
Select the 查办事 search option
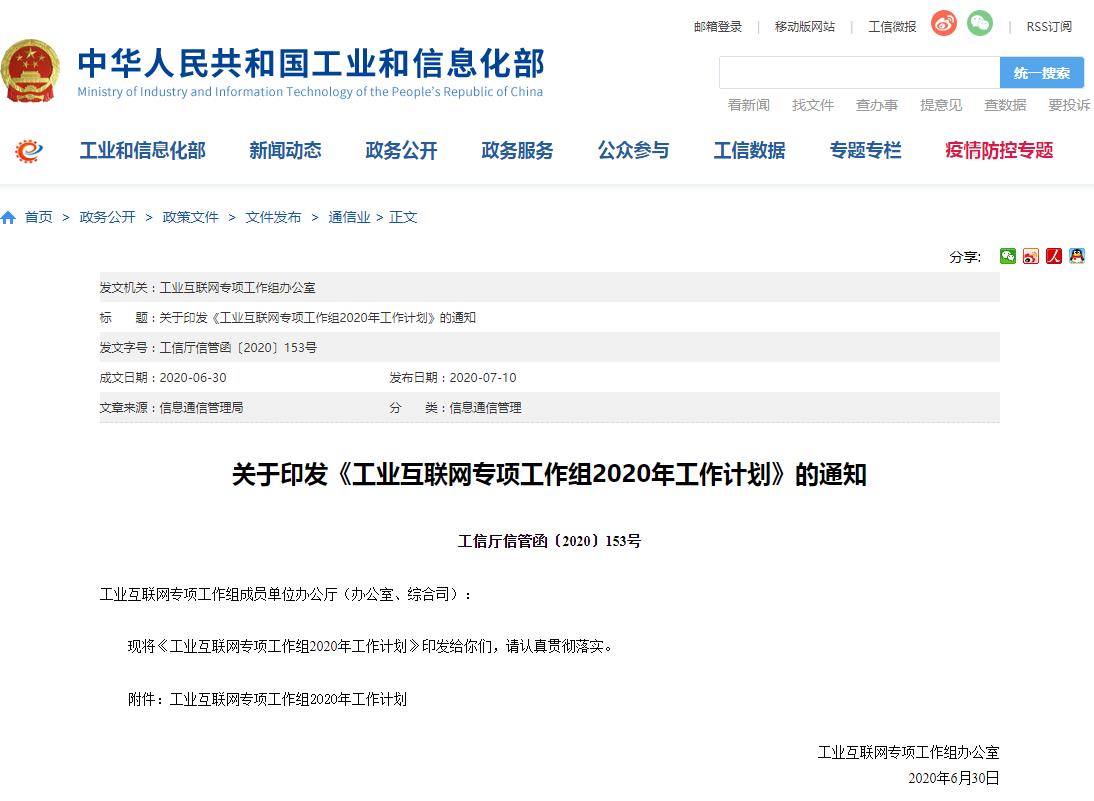(x=877, y=105)
